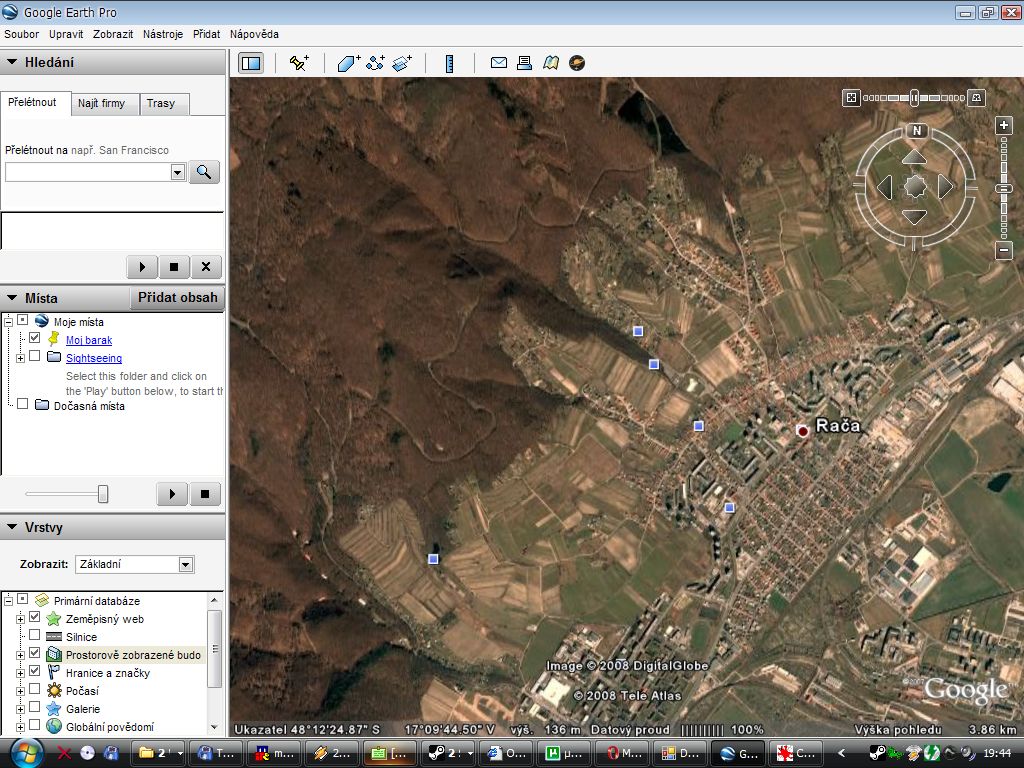Uncheck the Hranice a značky layer checkbox
Image resolution: width=1024 pixels, height=768 pixels.
click(35, 671)
